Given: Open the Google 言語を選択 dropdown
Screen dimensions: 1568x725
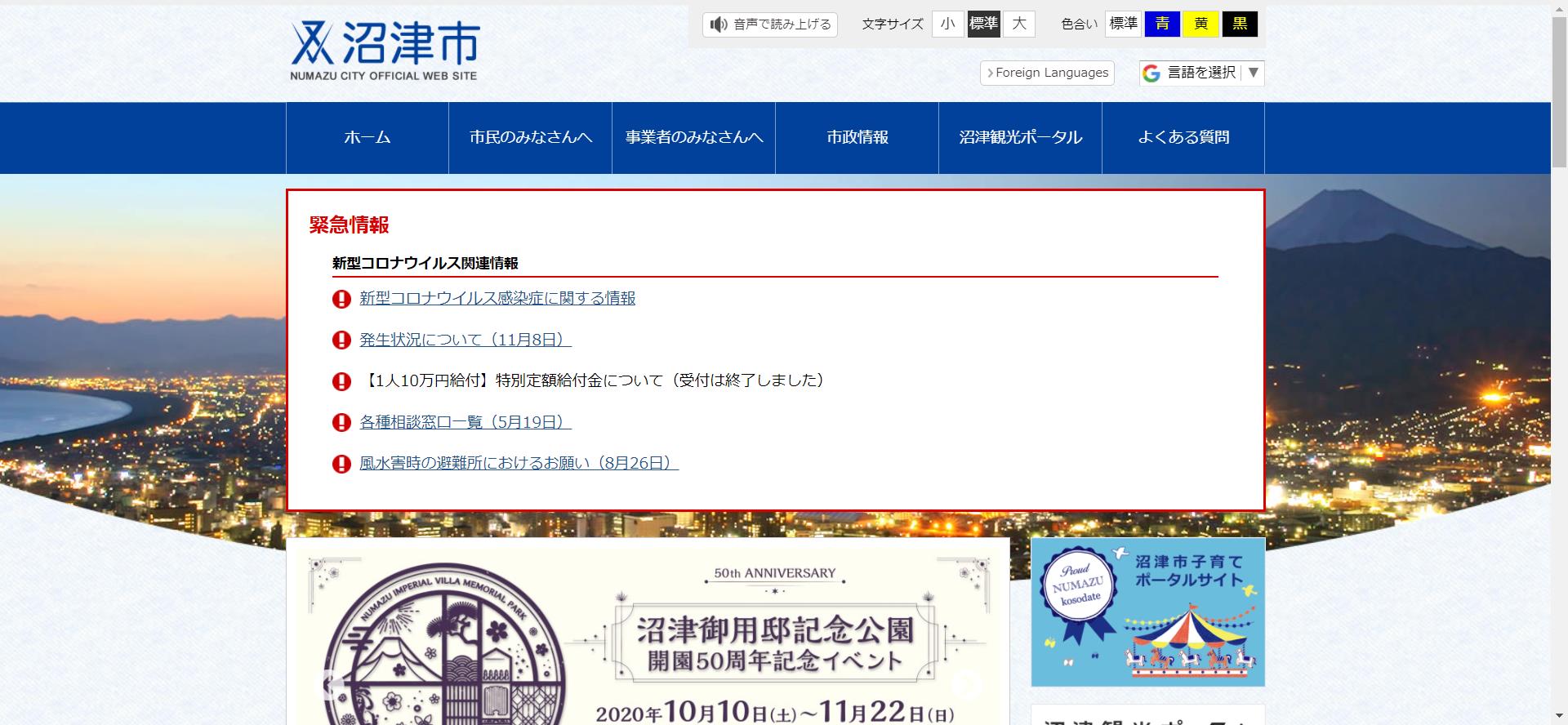Looking at the screenshot, I should [x=1201, y=73].
